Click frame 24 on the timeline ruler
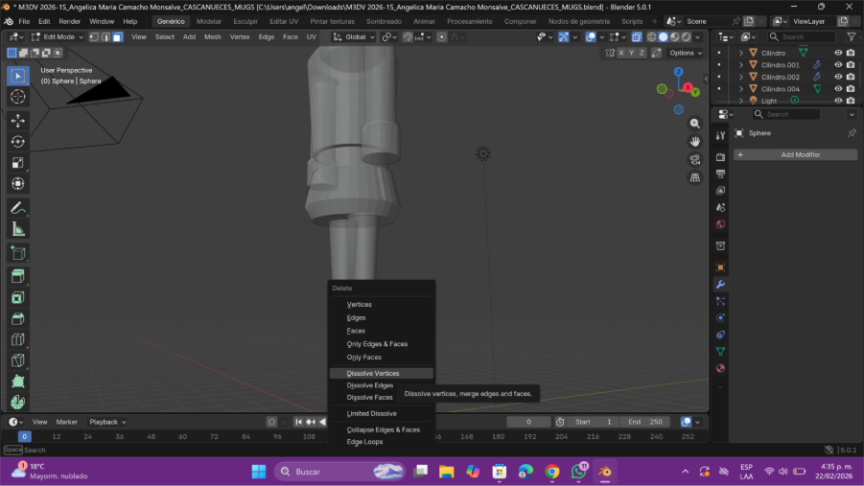The width and height of the screenshot is (864, 486). click(x=87, y=437)
